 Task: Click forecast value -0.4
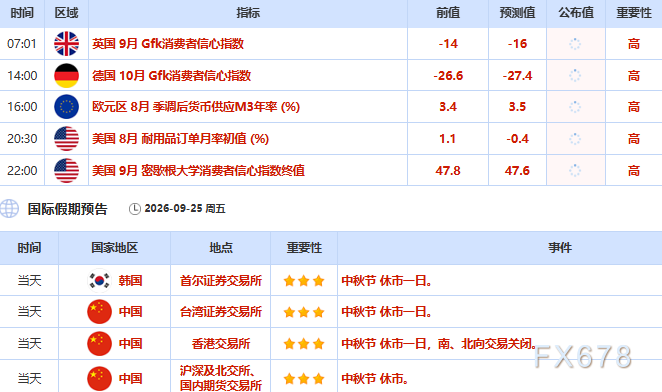[517, 139]
